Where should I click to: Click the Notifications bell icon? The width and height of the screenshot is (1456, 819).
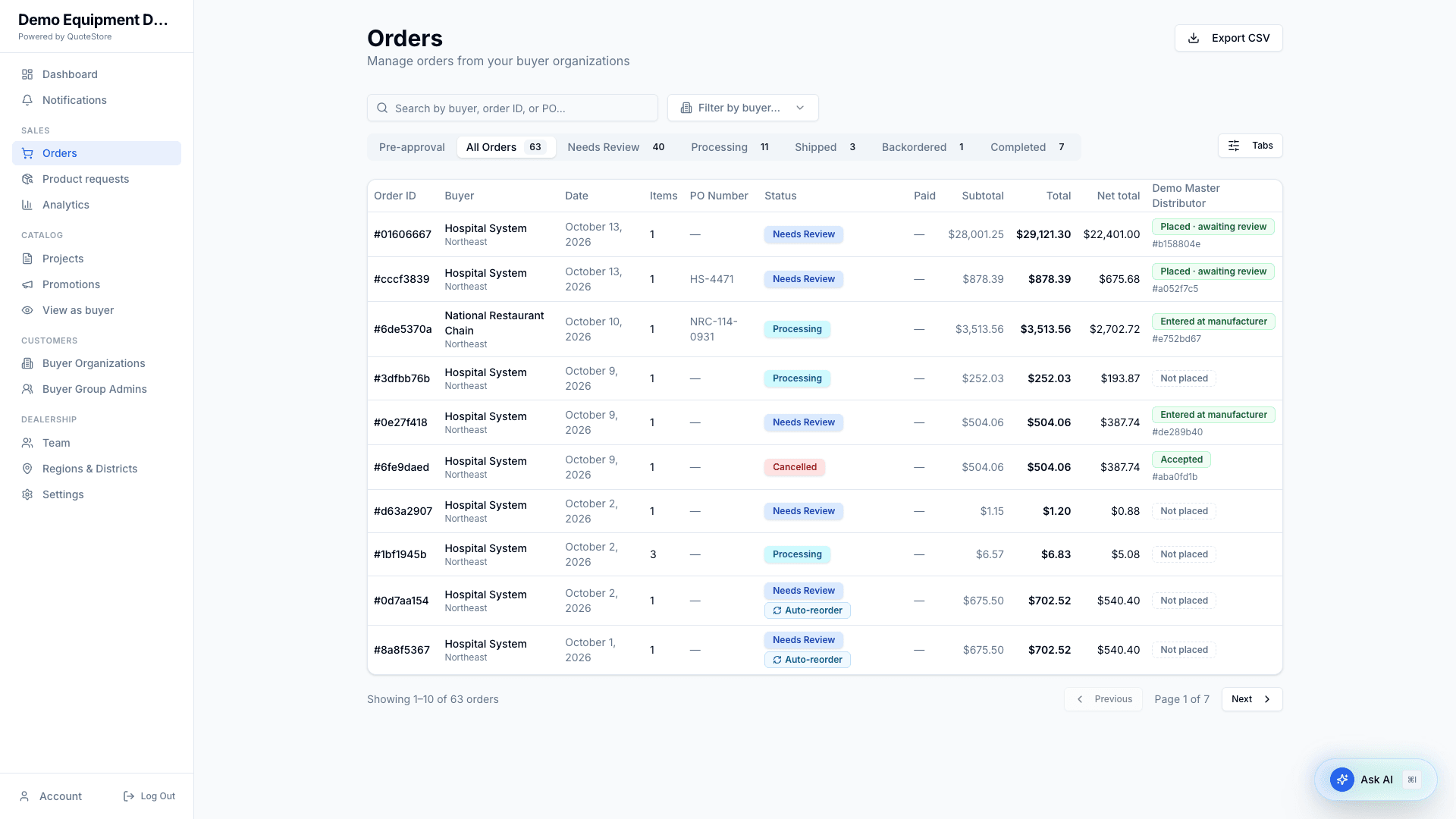click(x=27, y=100)
